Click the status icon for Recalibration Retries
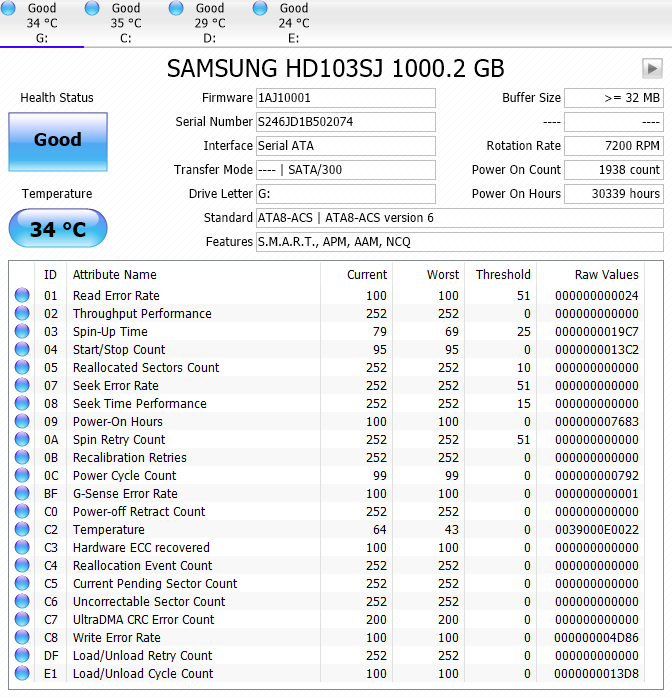The image size is (672, 698). [x=22, y=457]
